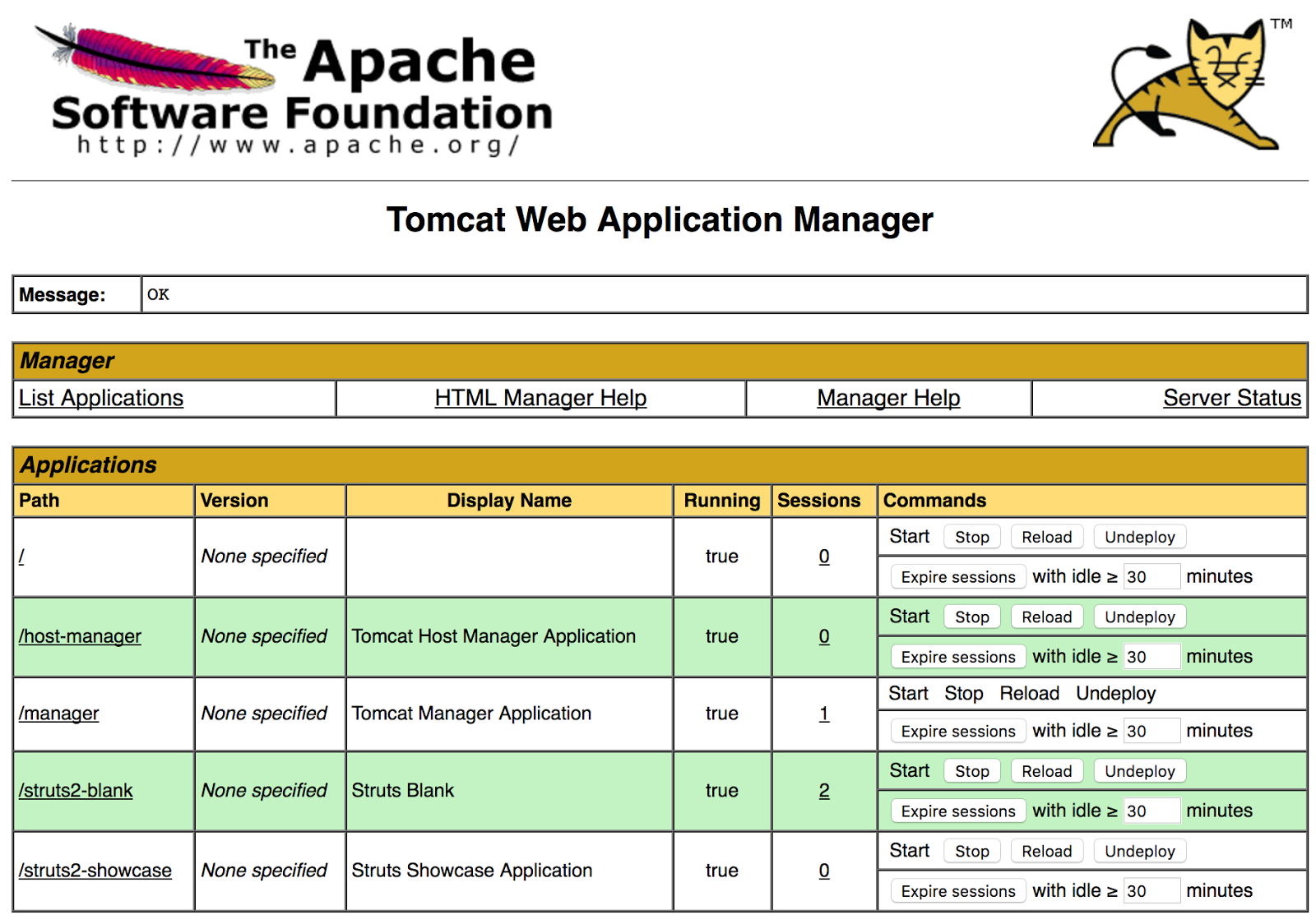Select the 'Tomcat Host Manager Application' display name

[493, 636]
